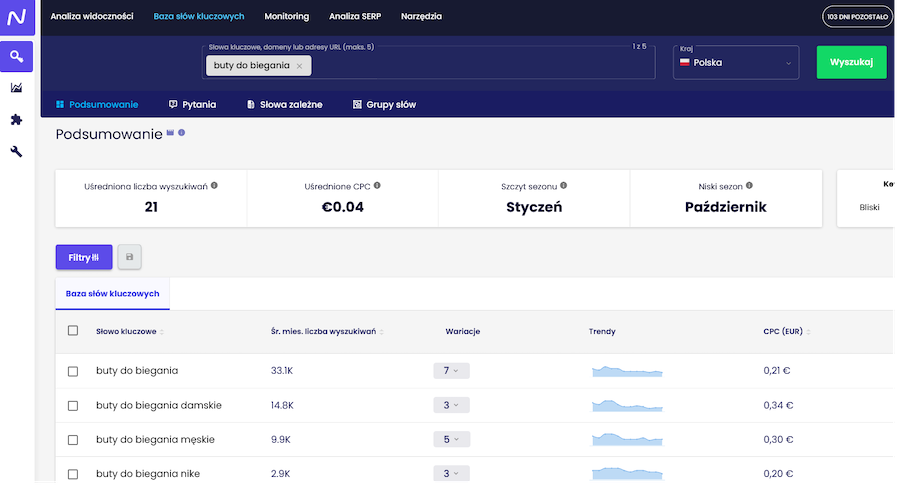Show info icon next to Niski sezon
The image size is (900, 486).
[749, 185]
